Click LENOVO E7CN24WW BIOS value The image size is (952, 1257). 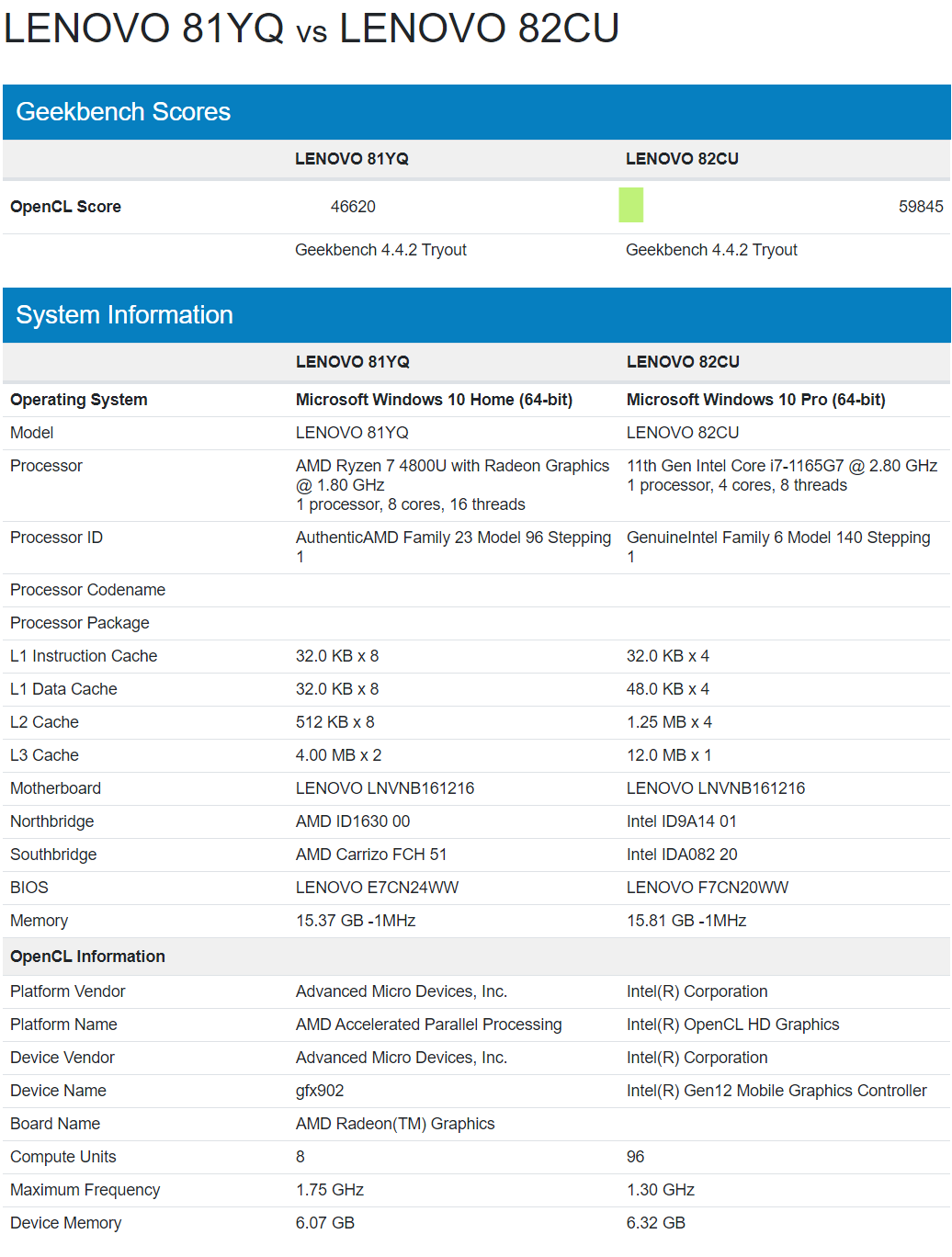pyautogui.click(x=378, y=888)
